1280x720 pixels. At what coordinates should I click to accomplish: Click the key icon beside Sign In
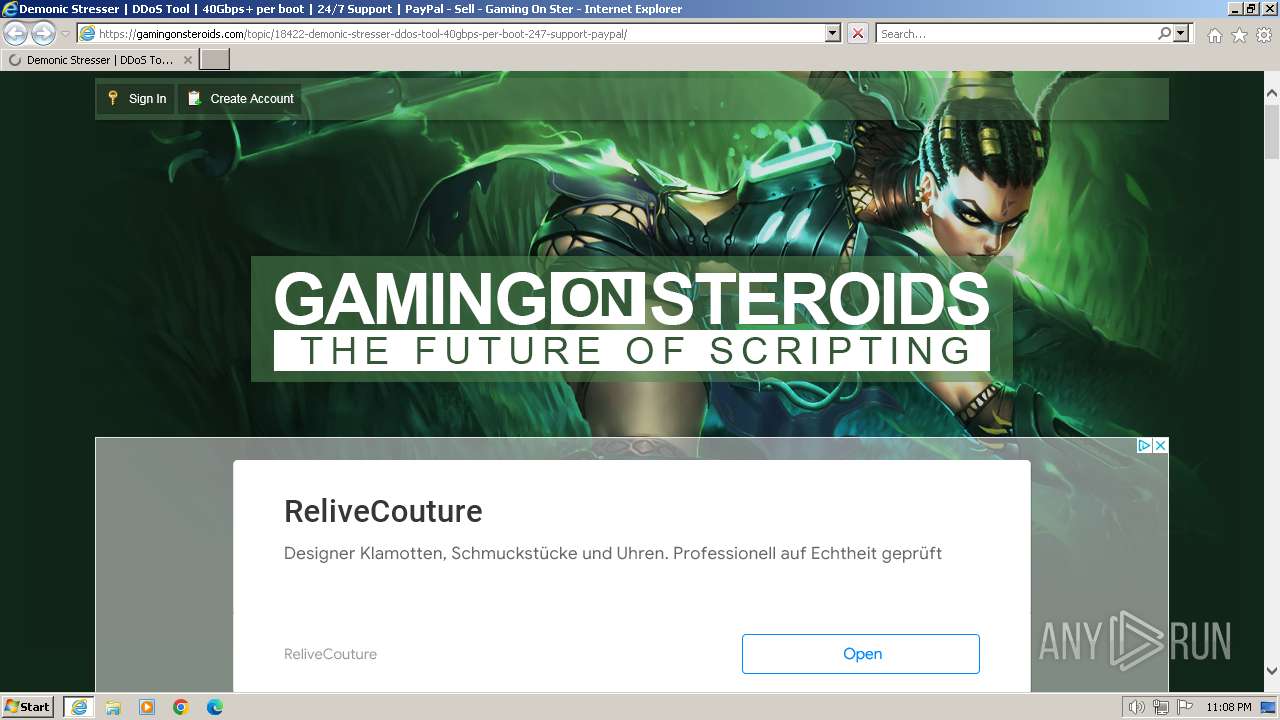coord(113,98)
